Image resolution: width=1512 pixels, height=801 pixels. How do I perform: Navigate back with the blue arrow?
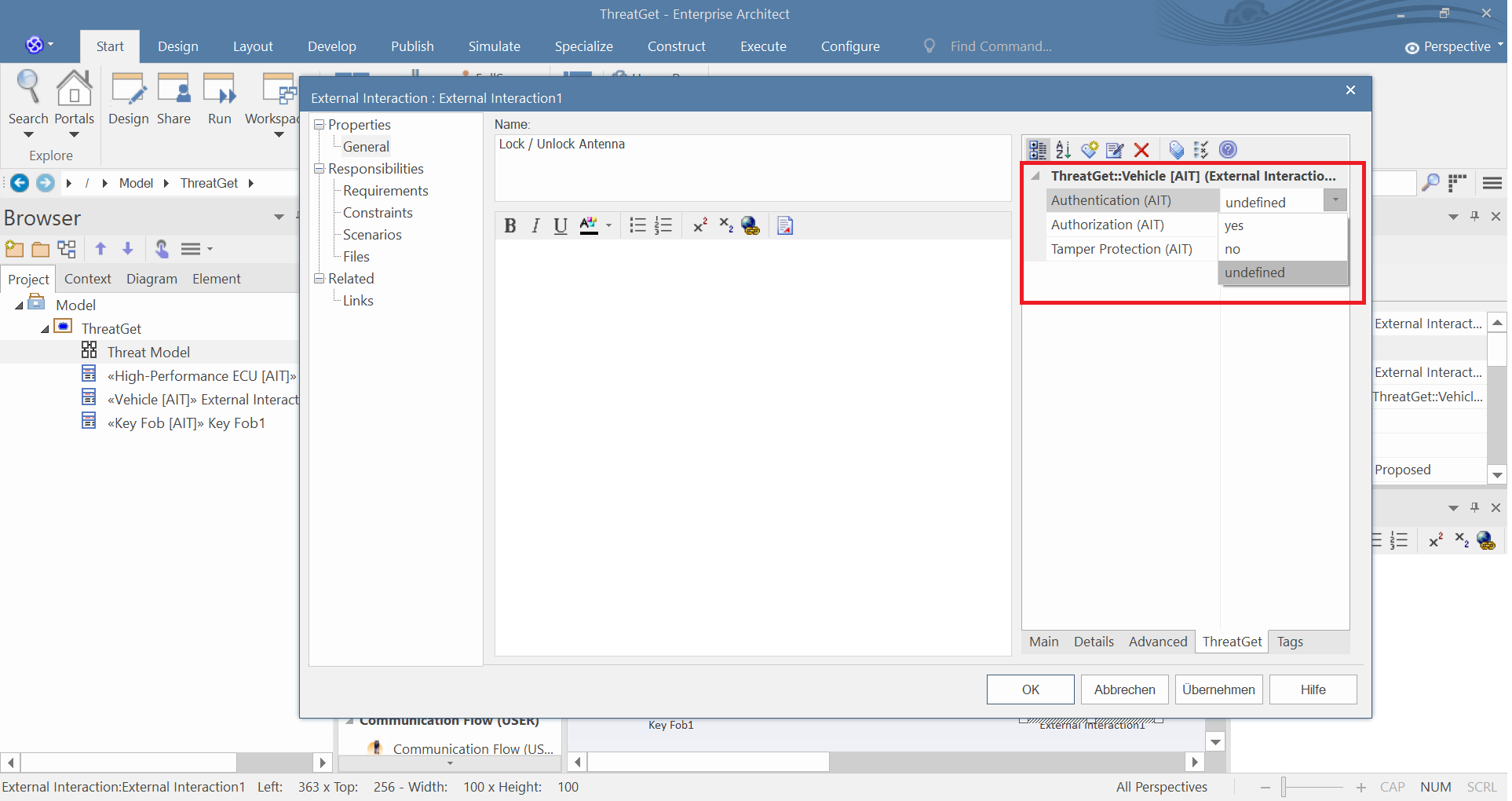[19, 183]
